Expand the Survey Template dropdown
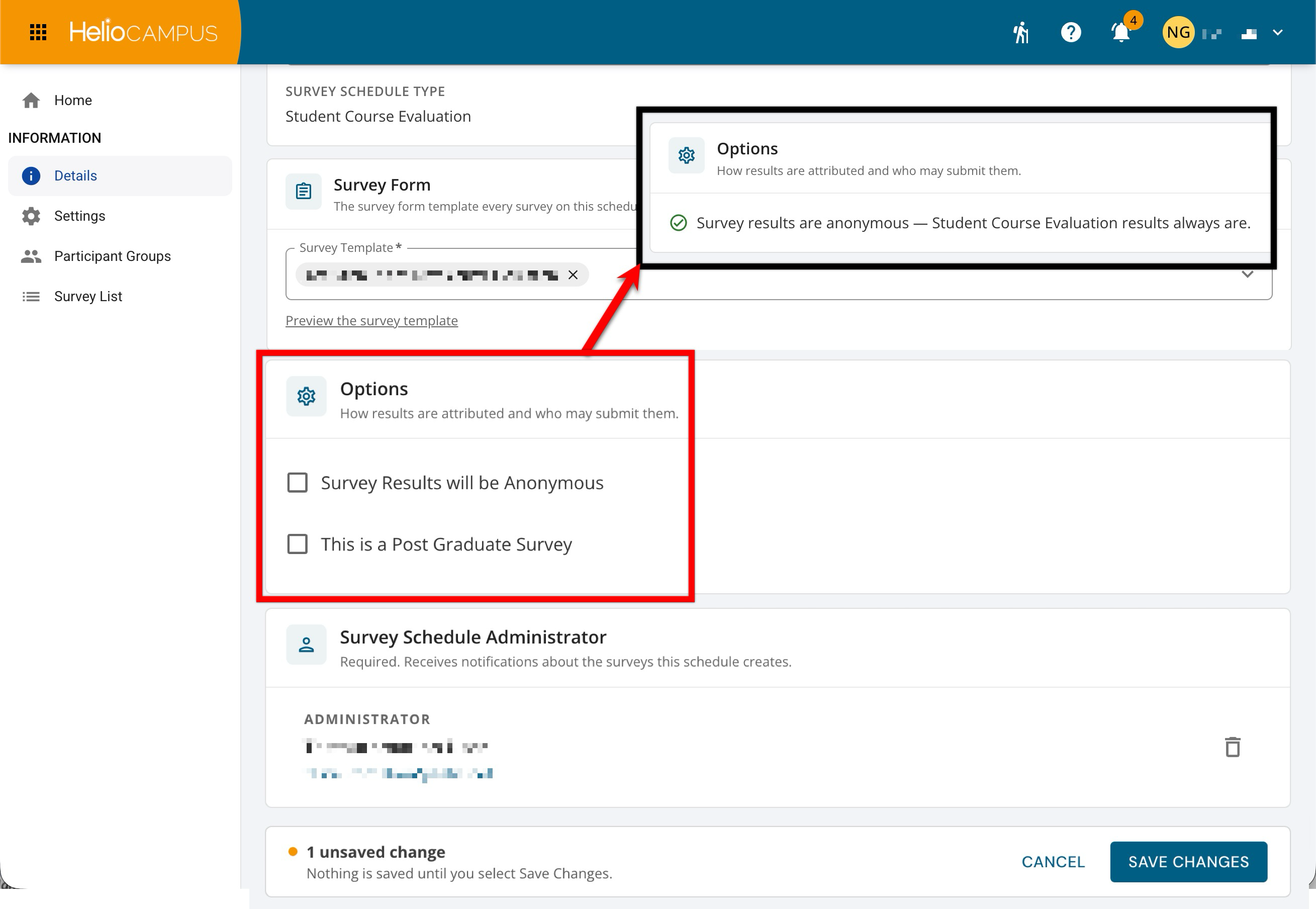1316x909 pixels. 1247,275
